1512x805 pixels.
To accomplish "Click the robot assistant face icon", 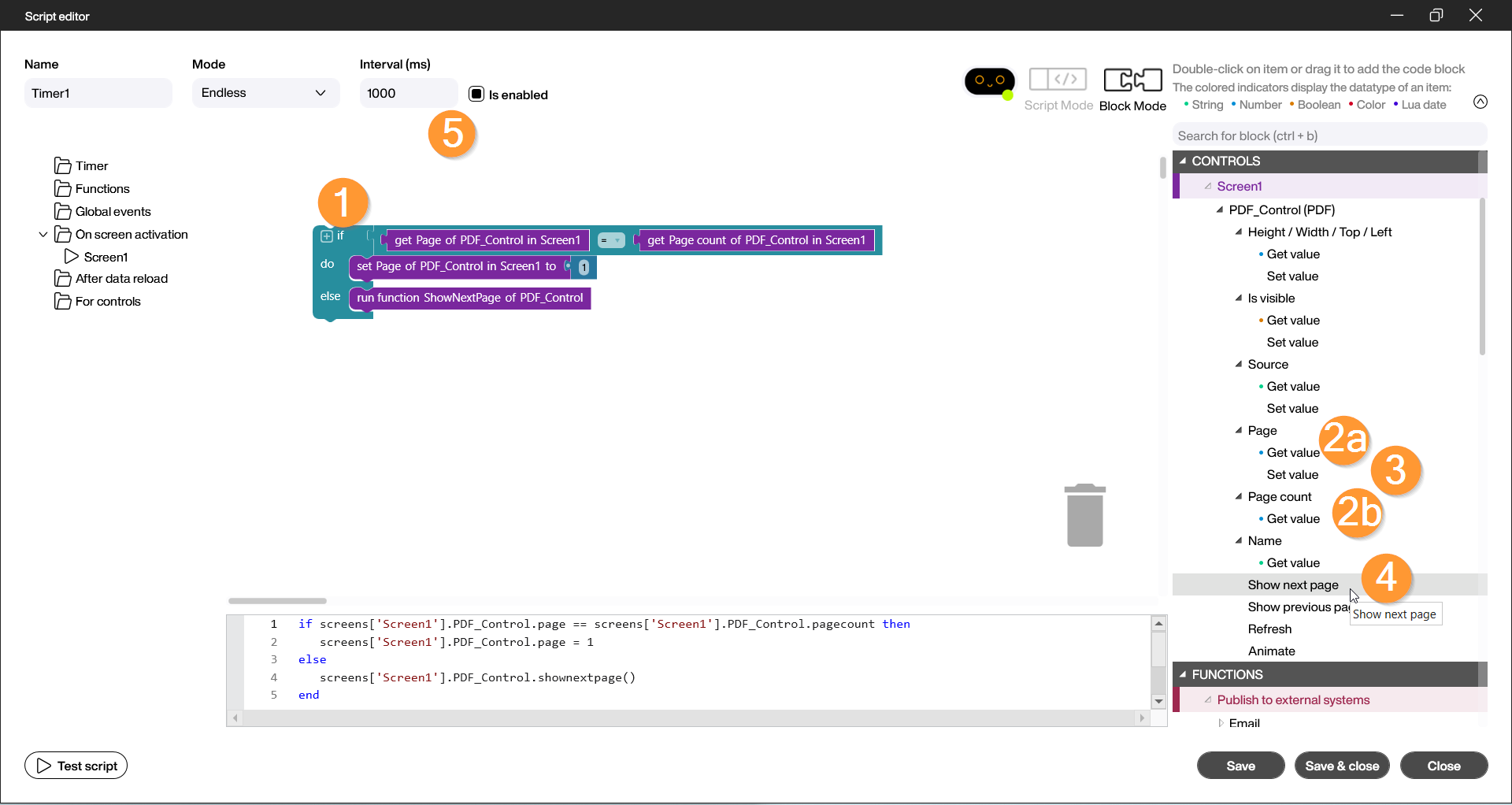I will coord(989,81).
